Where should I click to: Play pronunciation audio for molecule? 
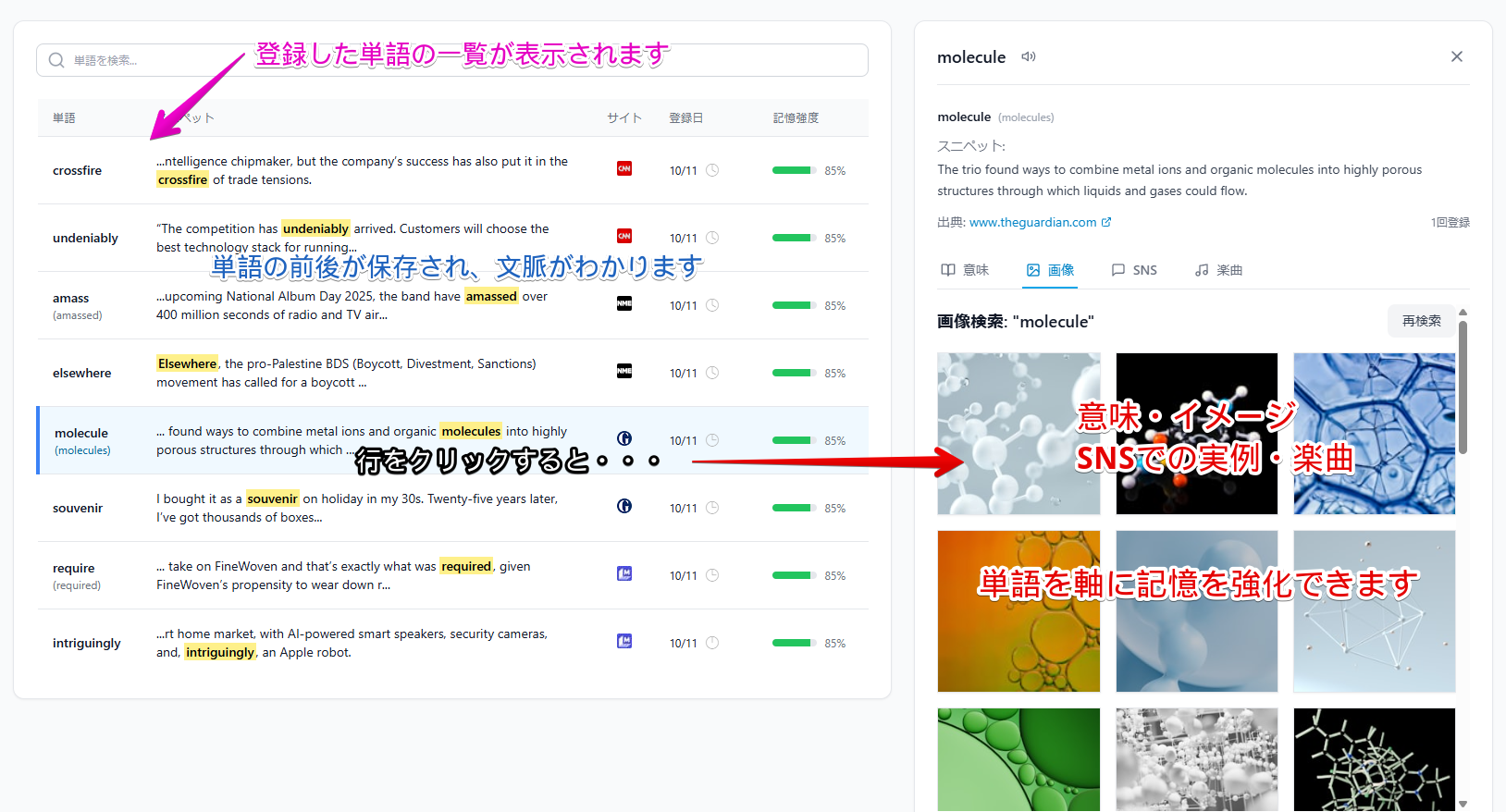pos(1028,57)
